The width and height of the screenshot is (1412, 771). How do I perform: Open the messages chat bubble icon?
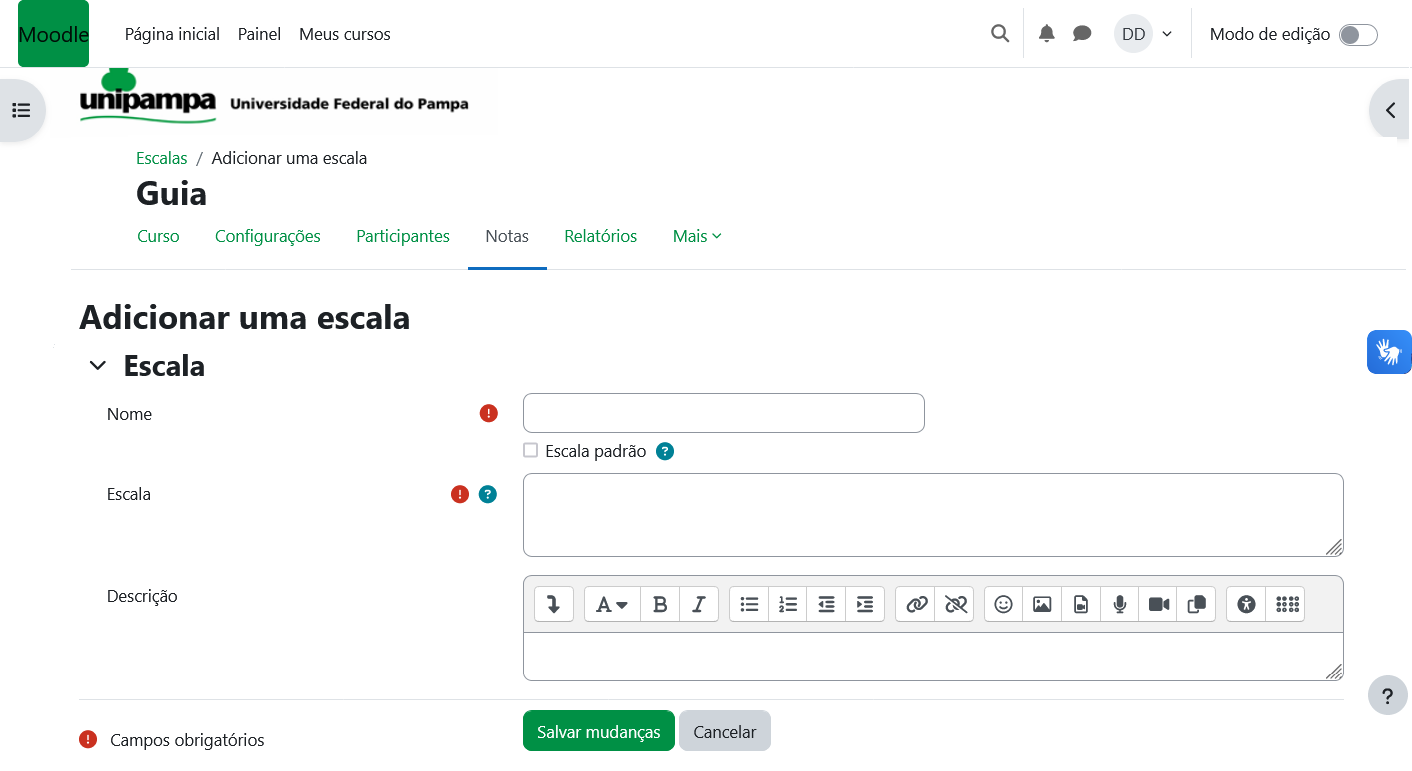click(x=1082, y=34)
